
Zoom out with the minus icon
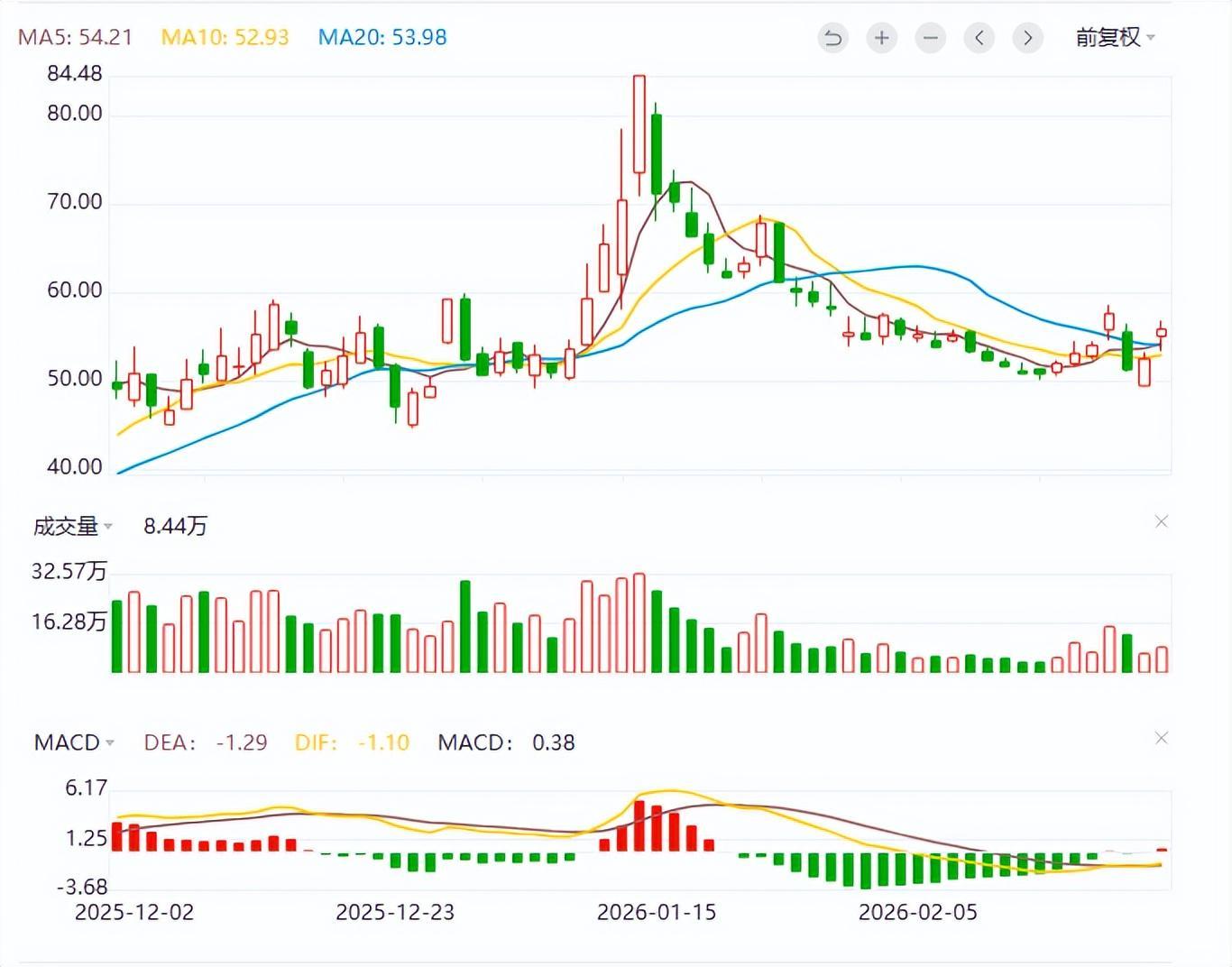pos(930,38)
